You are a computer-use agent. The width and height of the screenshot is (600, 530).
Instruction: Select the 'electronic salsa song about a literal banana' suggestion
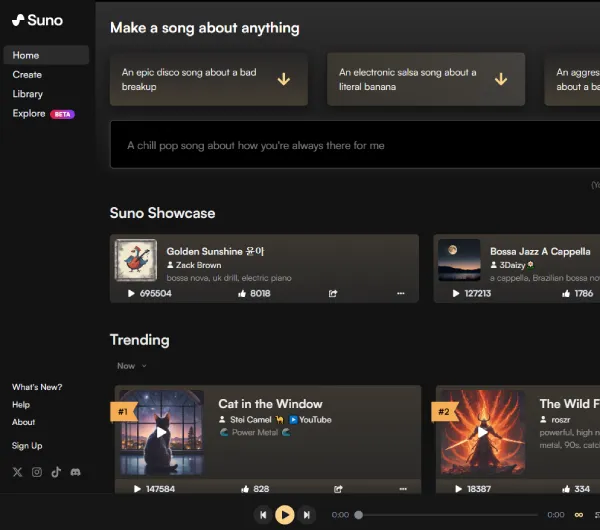(x=426, y=79)
